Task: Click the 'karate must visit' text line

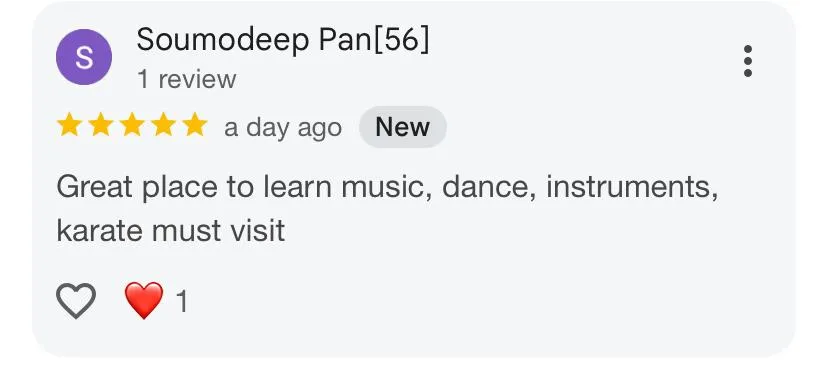Action: 171,231
